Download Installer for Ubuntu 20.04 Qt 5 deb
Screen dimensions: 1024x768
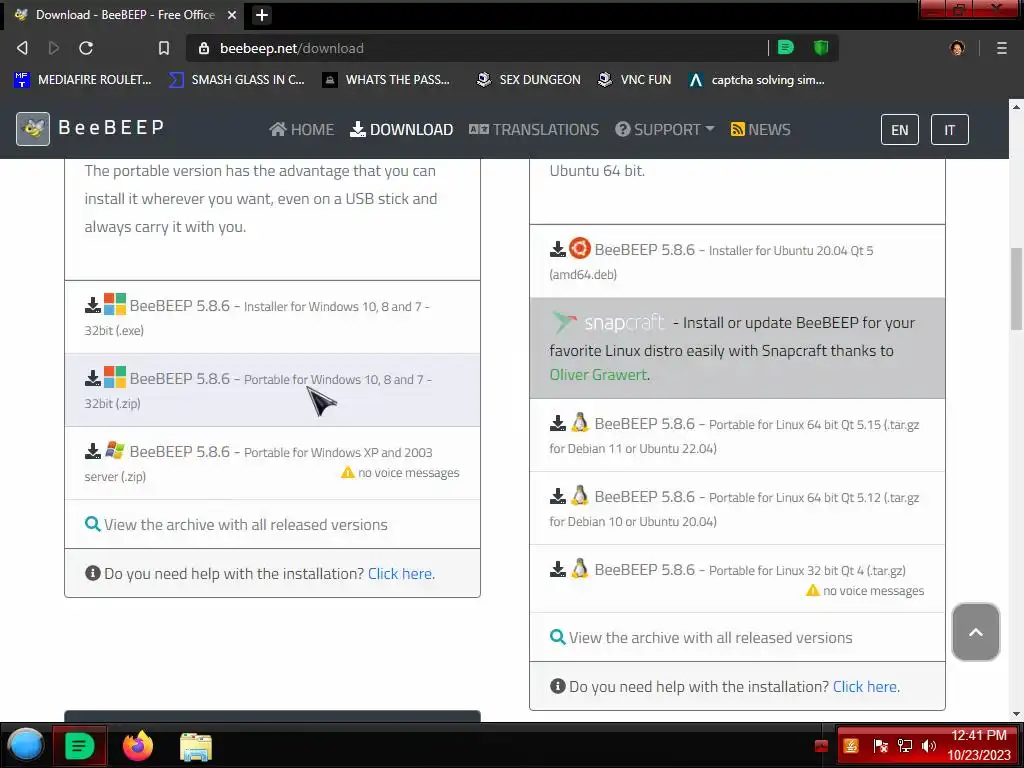coord(737,261)
